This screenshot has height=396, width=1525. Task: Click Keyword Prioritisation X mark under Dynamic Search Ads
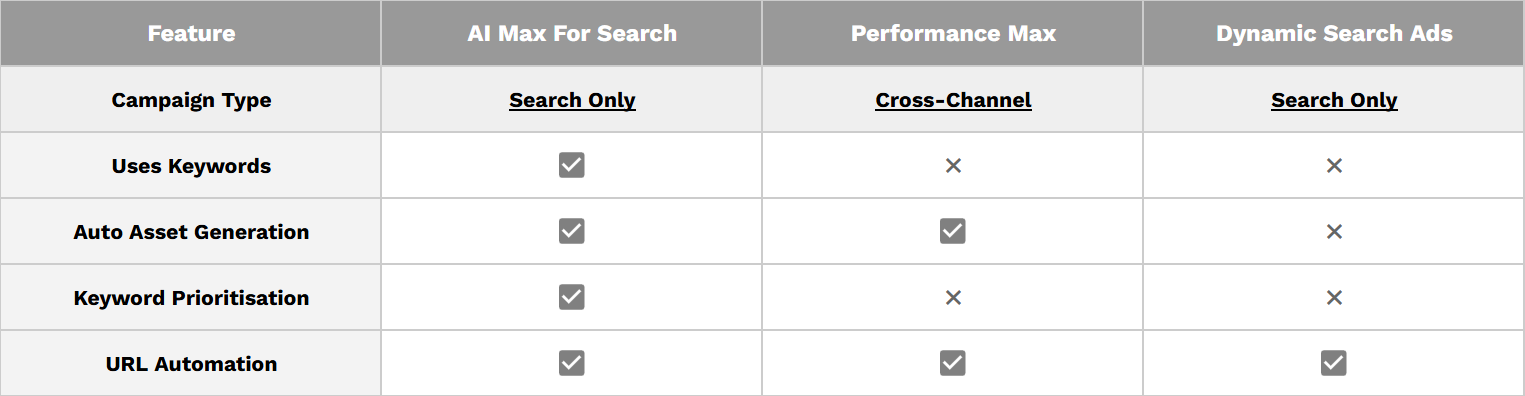[1334, 297]
